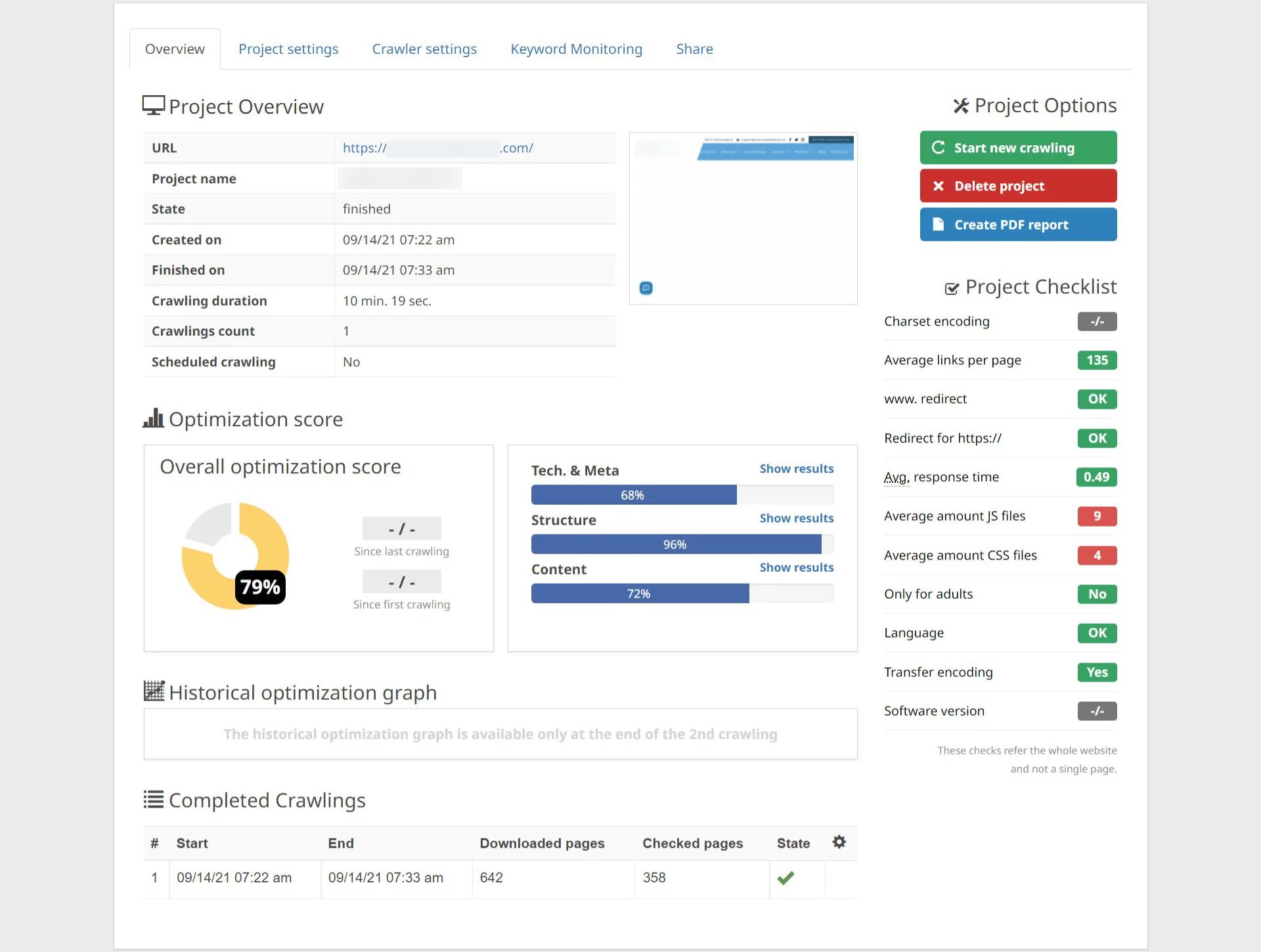Show results for Tech. & Meta
This screenshot has height=952, width=1261.
[796, 469]
